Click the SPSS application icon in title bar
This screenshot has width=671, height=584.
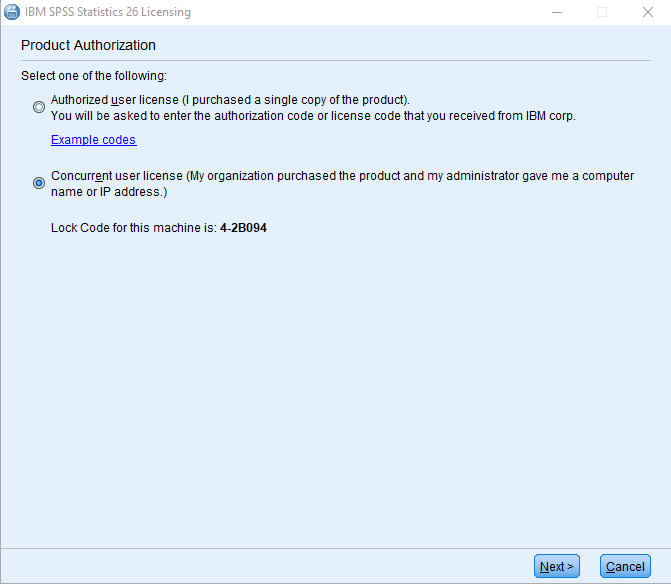click(12, 12)
